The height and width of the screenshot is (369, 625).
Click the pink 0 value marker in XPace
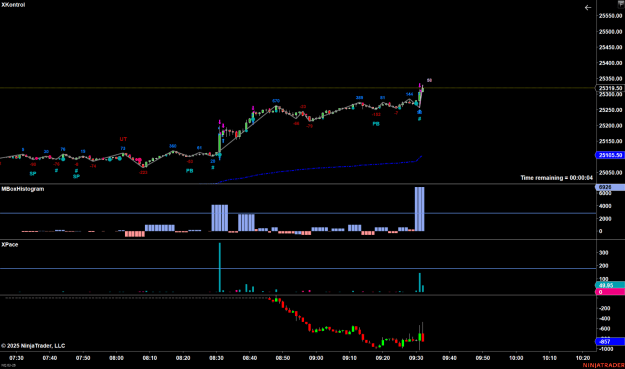click(x=610, y=292)
